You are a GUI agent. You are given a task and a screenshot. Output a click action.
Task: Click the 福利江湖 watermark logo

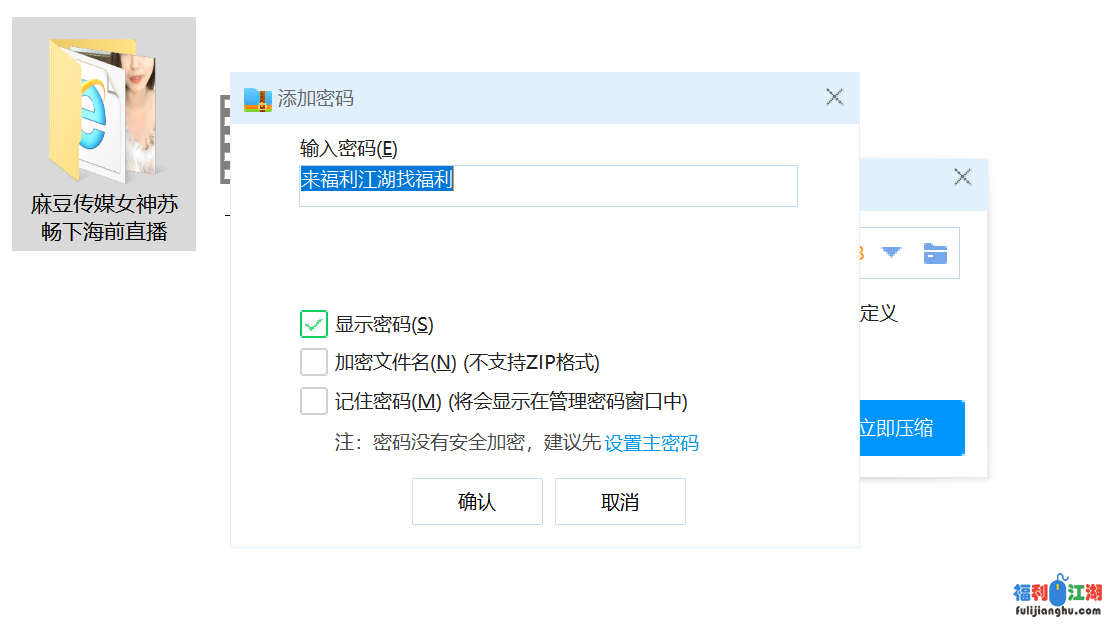pyautogui.click(x=1058, y=598)
